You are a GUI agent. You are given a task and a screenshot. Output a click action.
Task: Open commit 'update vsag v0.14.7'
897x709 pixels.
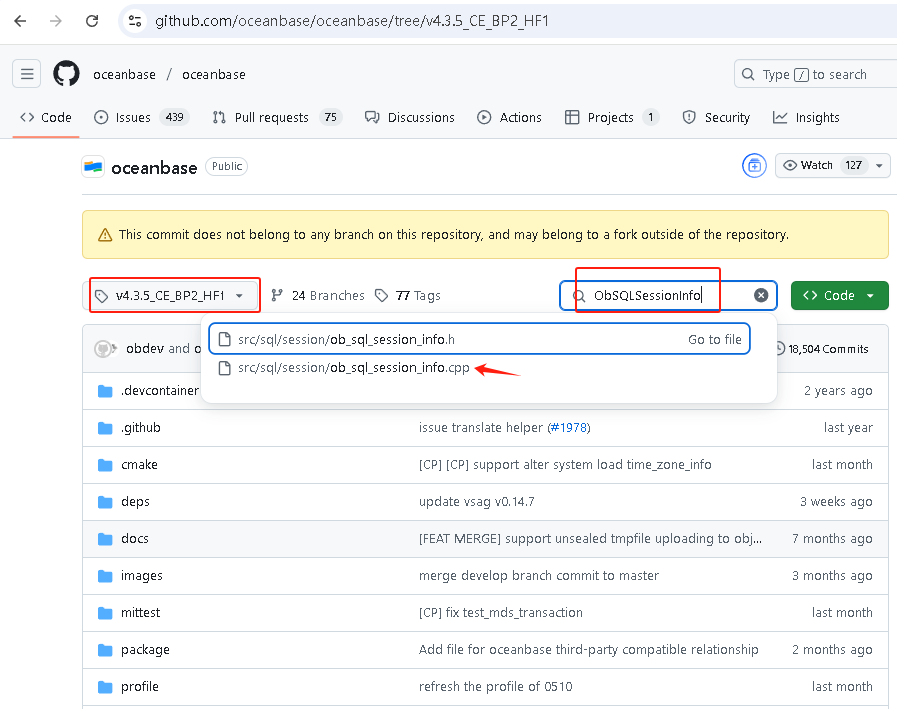[x=477, y=502]
